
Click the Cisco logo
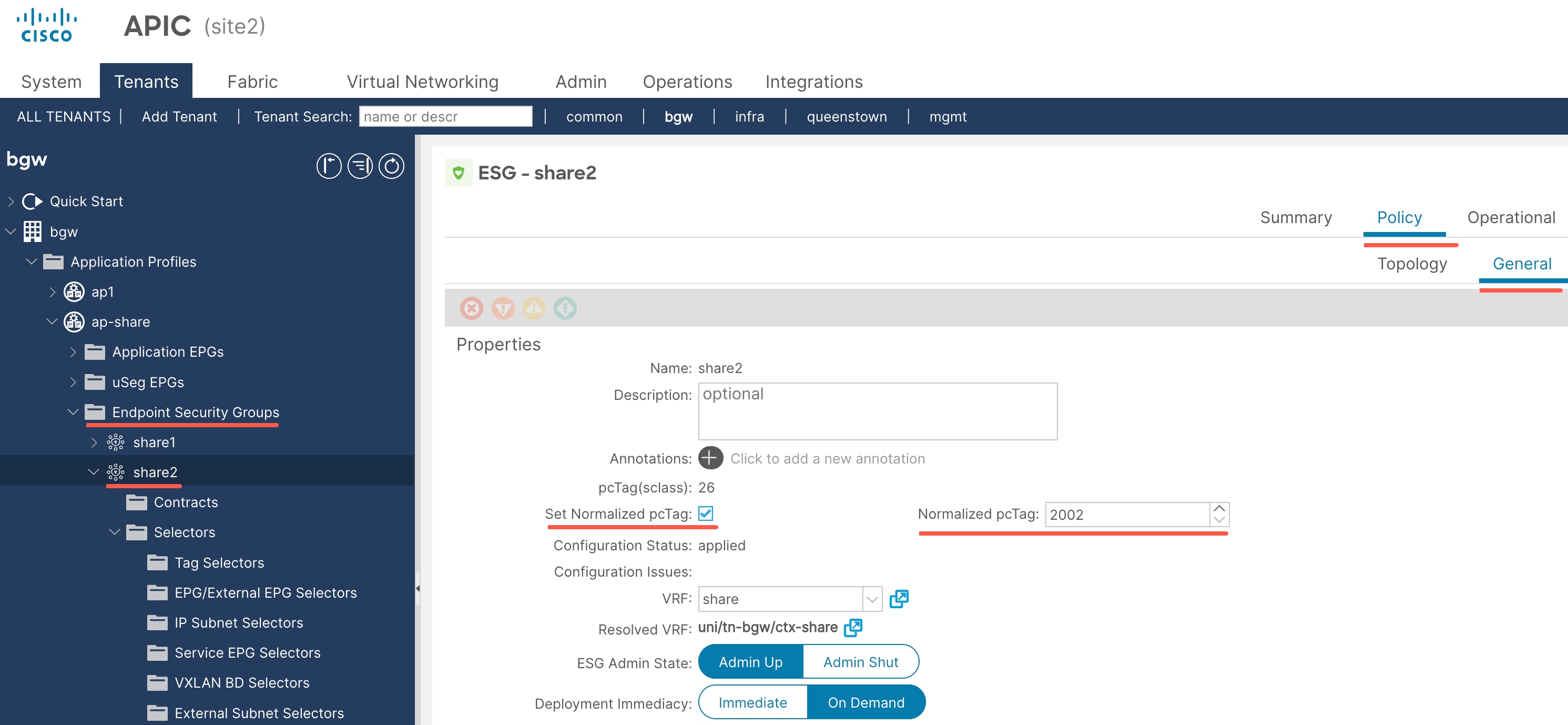47,26
